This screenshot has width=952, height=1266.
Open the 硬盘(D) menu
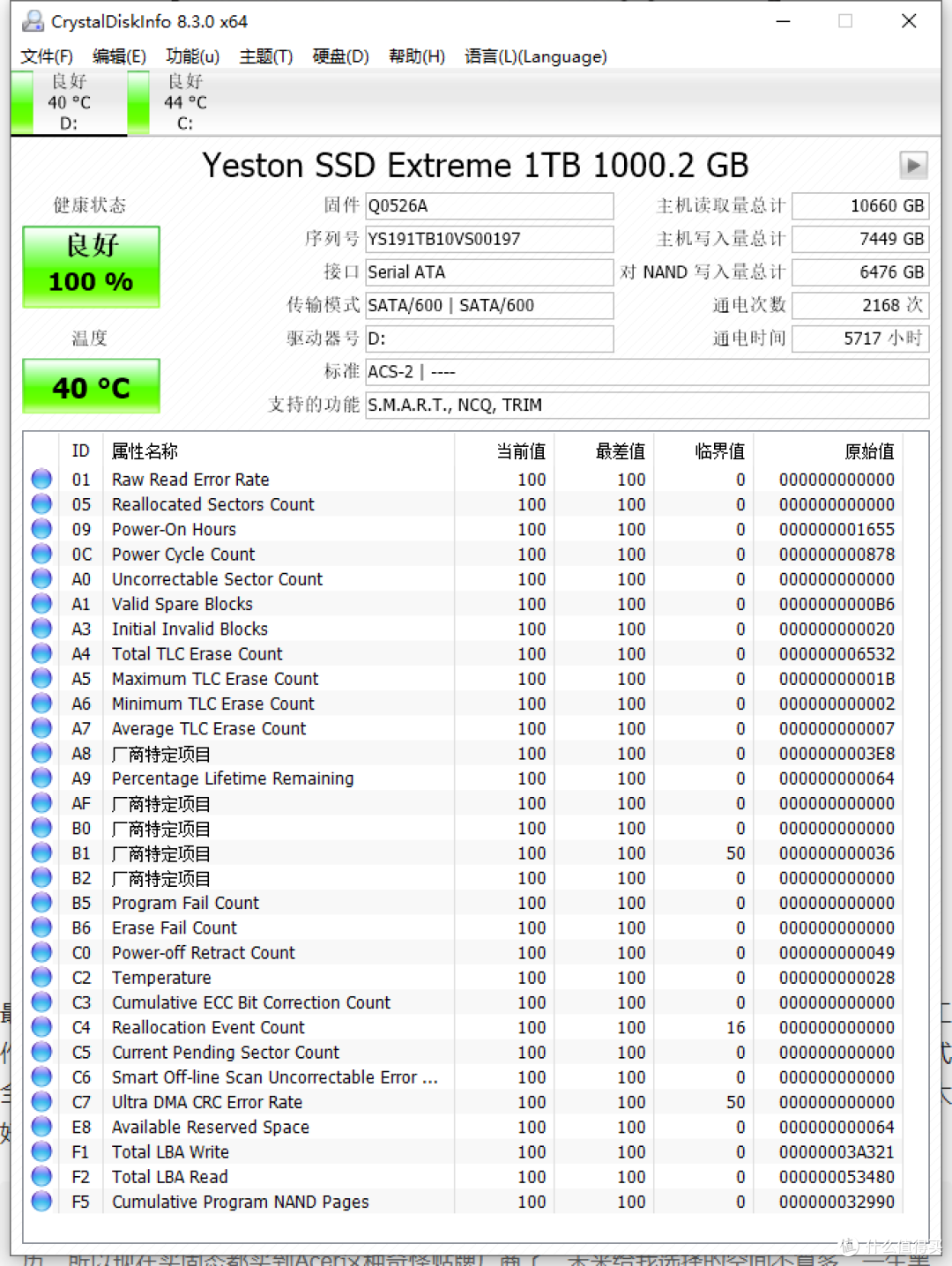pos(340,56)
